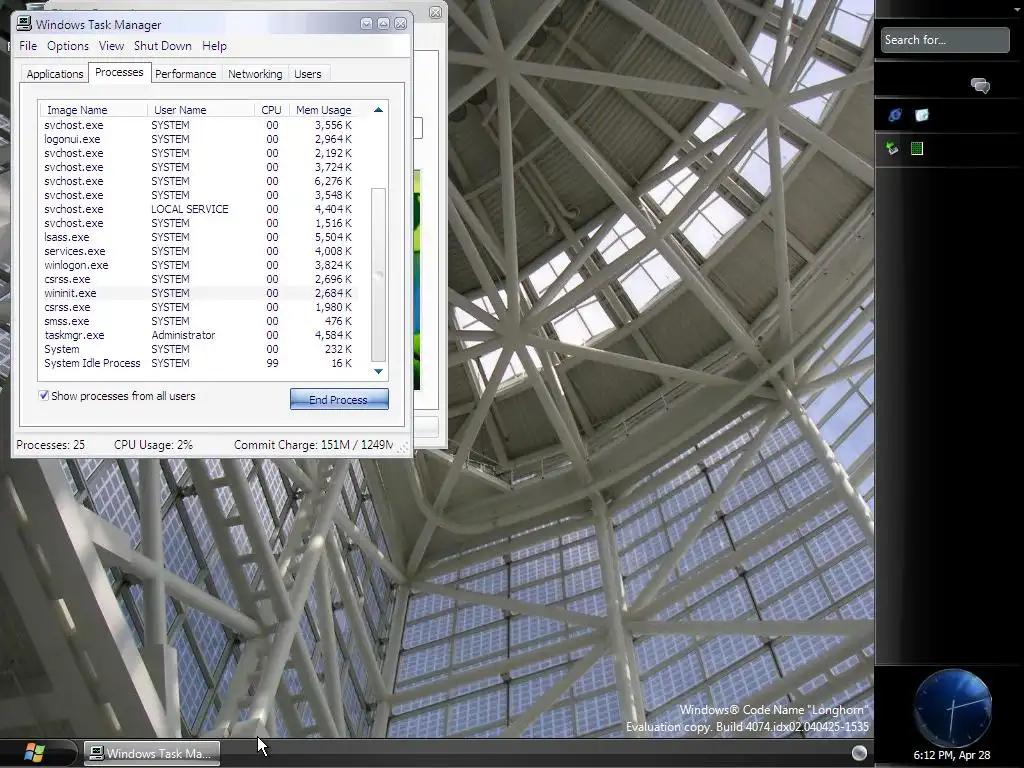Click the Search for... field in sidebar
The width and height of the screenshot is (1024, 768).
pos(944,40)
